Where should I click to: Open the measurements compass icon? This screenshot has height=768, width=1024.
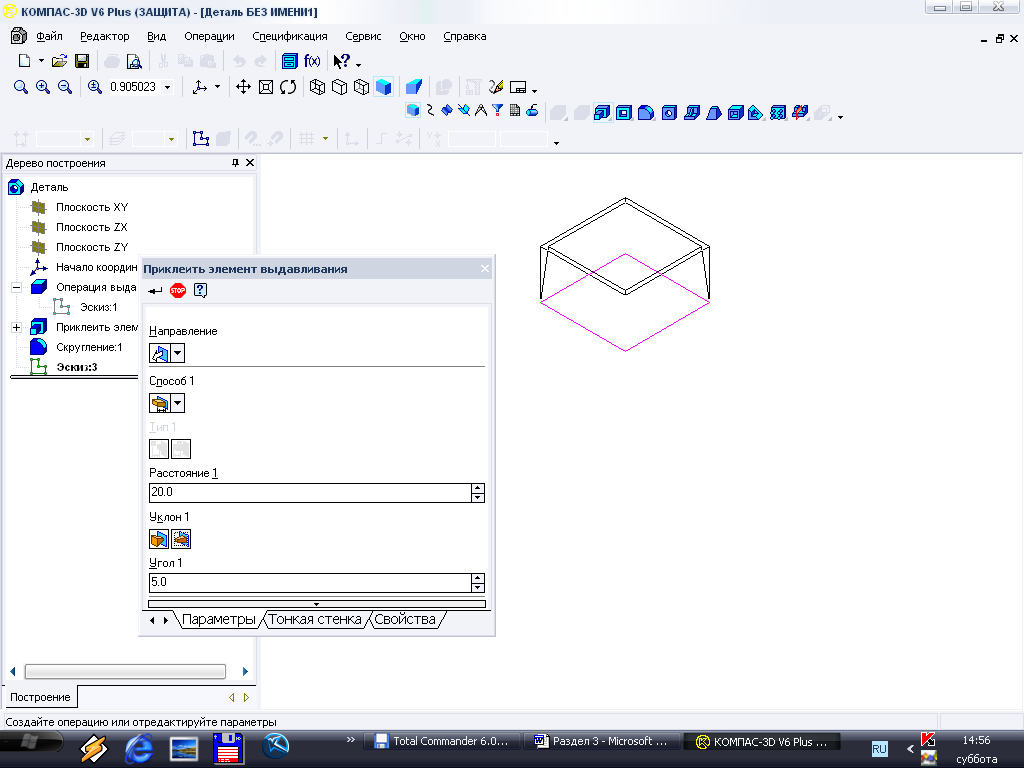pos(481,110)
